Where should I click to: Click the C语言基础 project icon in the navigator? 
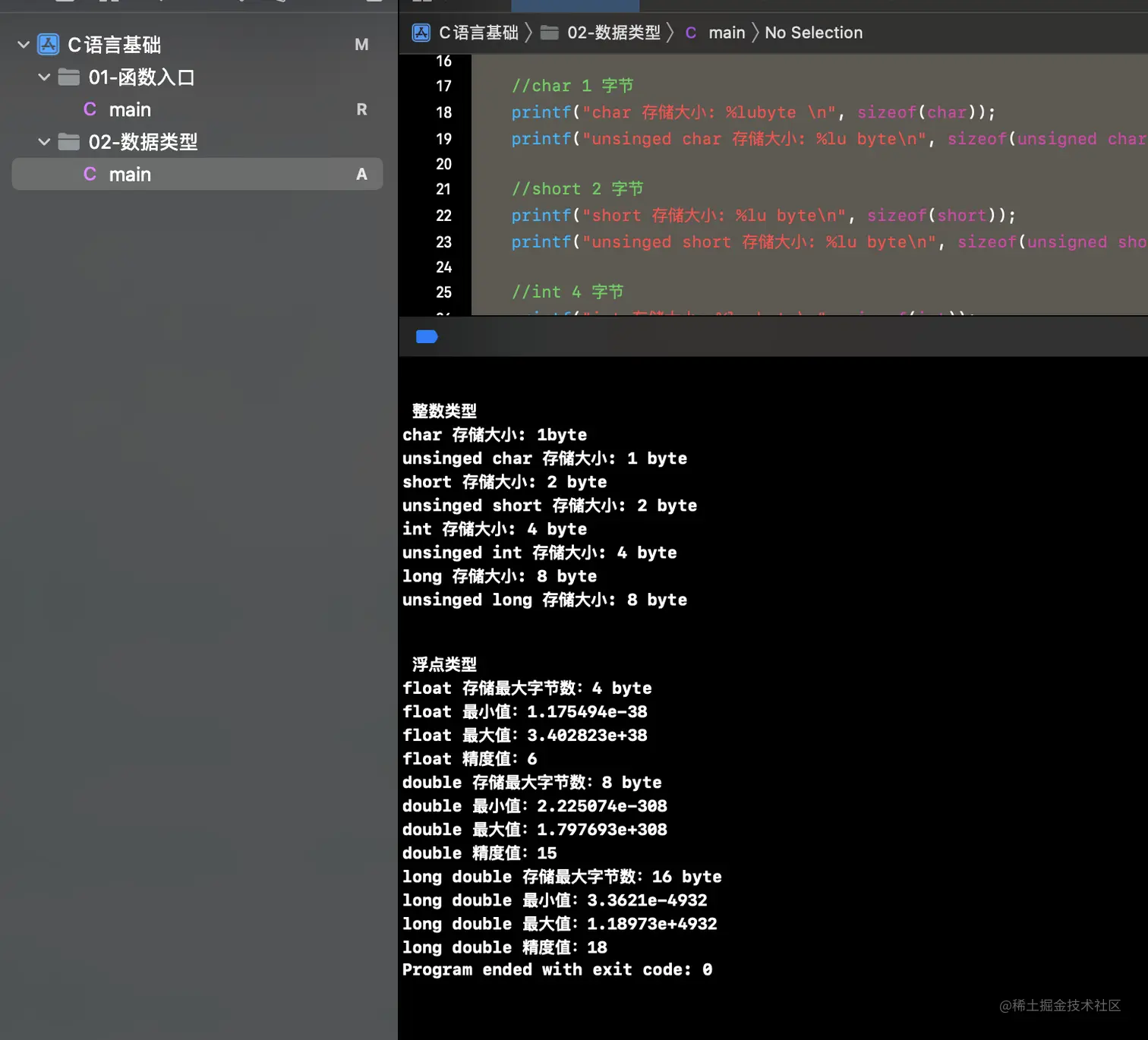[49, 45]
